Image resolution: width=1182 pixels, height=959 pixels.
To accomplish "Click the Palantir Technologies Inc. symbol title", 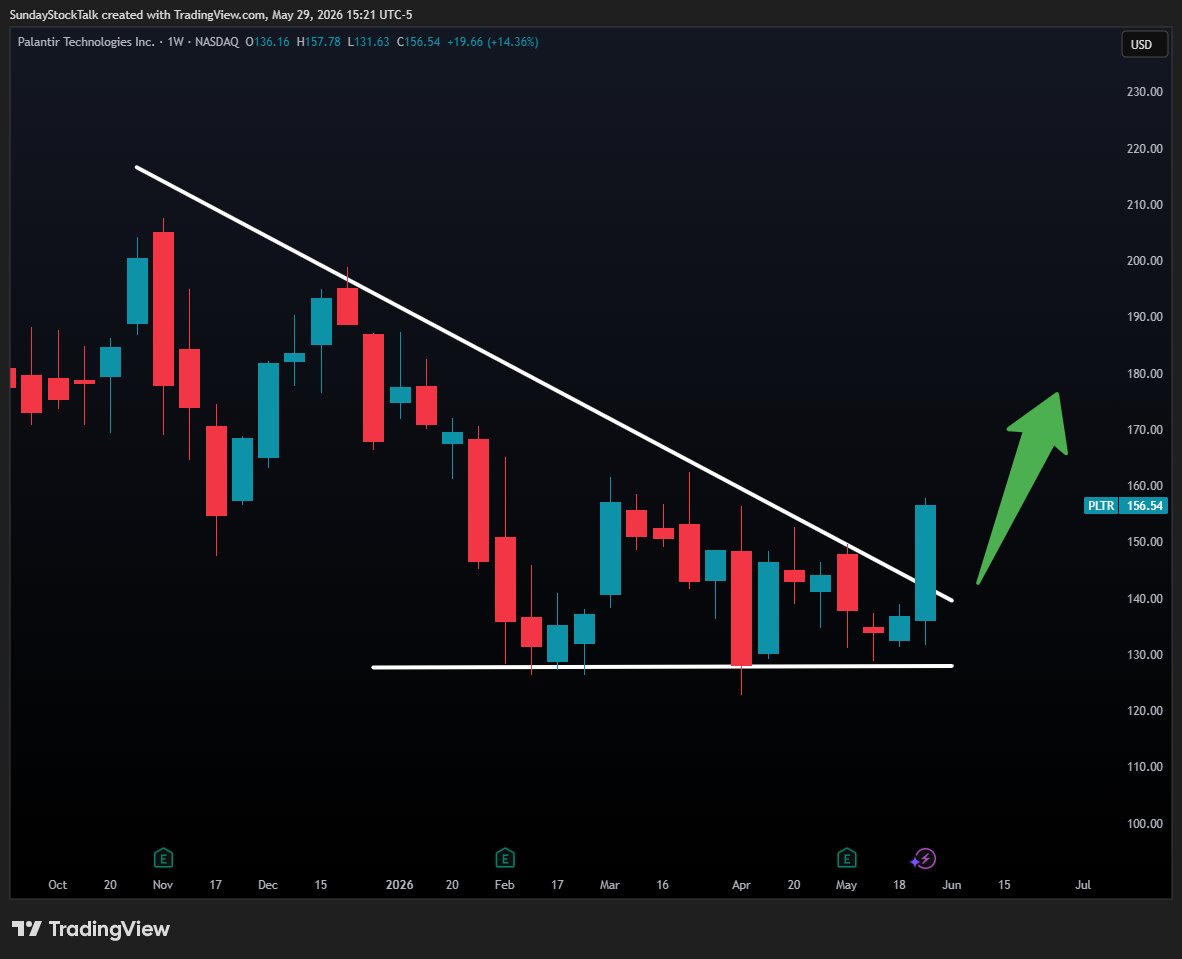I will pyautogui.click(x=86, y=42).
